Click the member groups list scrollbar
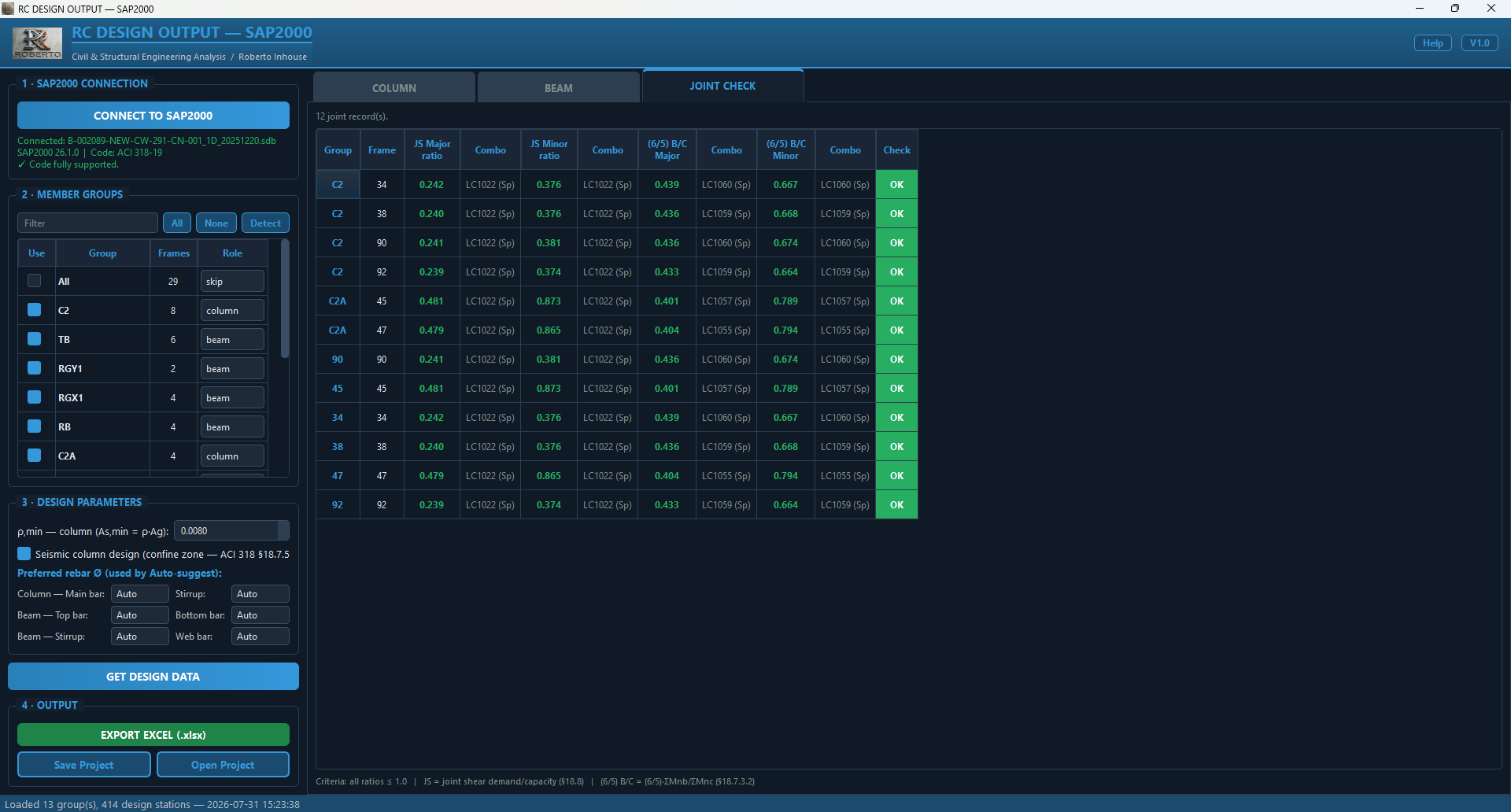The width and height of the screenshot is (1511, 812). [285, 299]
